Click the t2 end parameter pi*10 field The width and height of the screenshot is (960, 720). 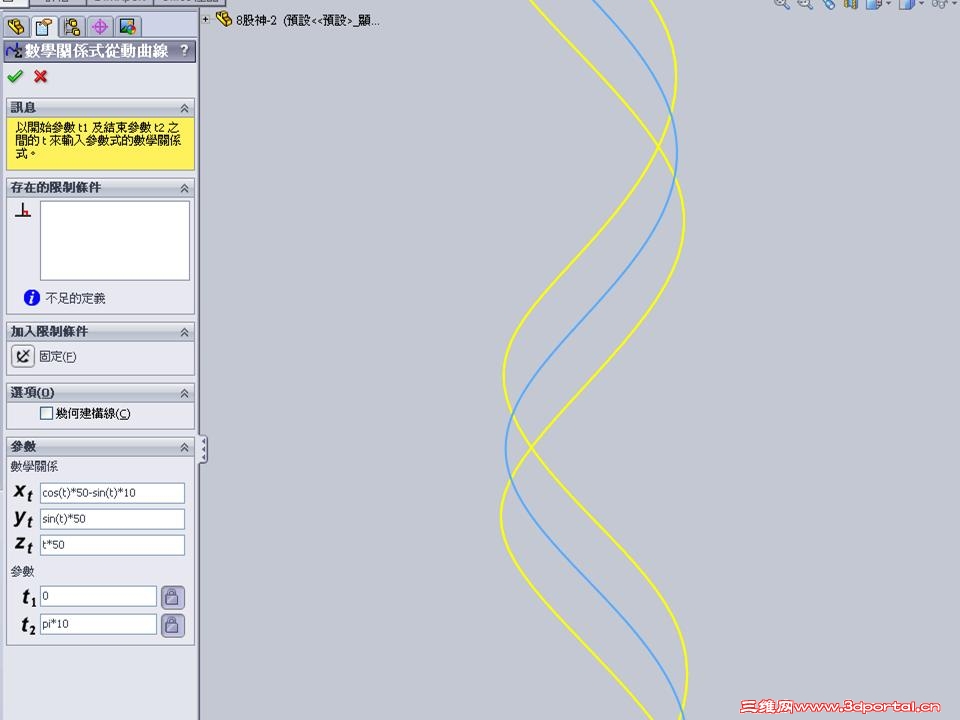coord(99,624)
